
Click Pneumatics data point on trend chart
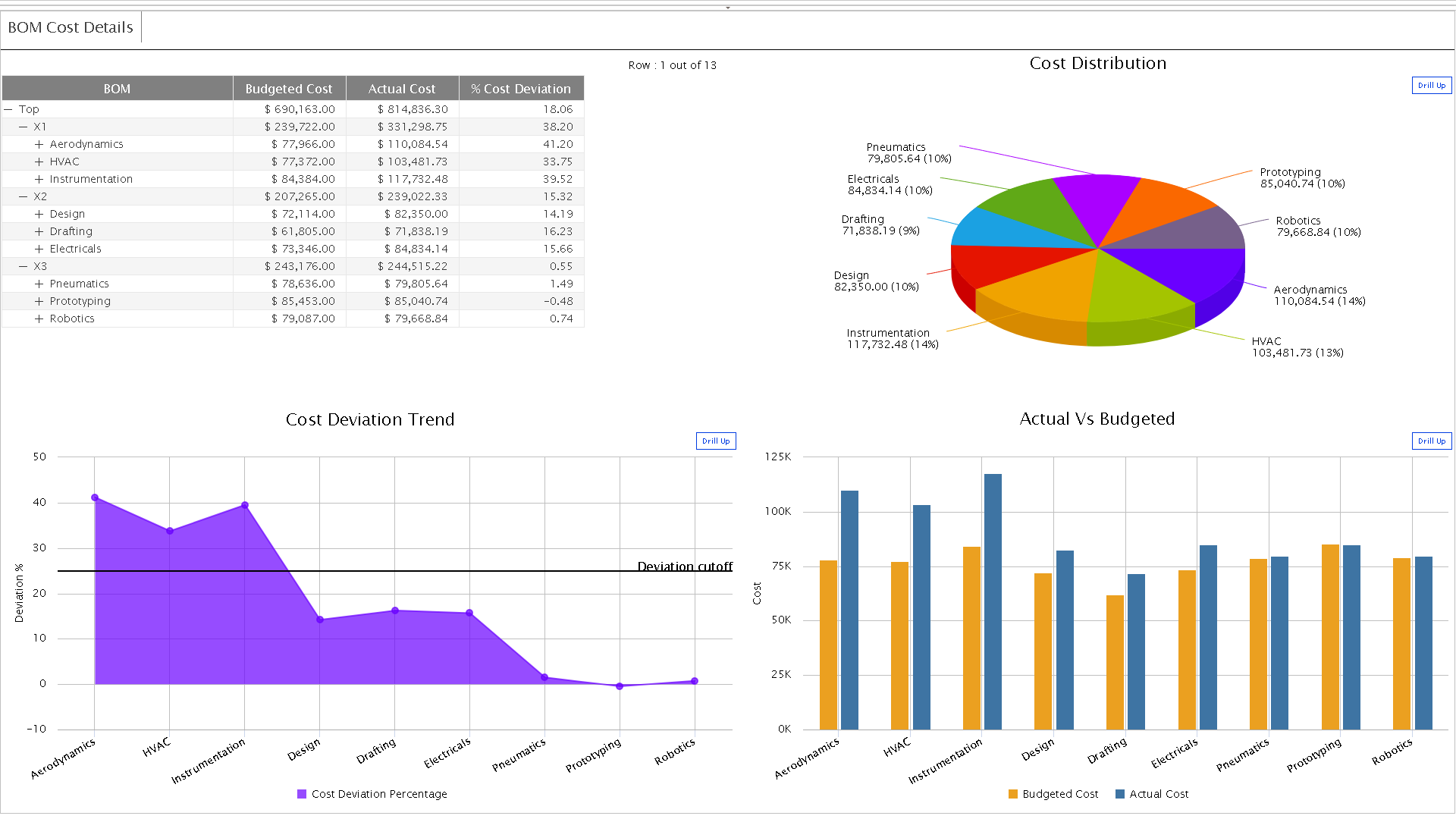[544, 677]
